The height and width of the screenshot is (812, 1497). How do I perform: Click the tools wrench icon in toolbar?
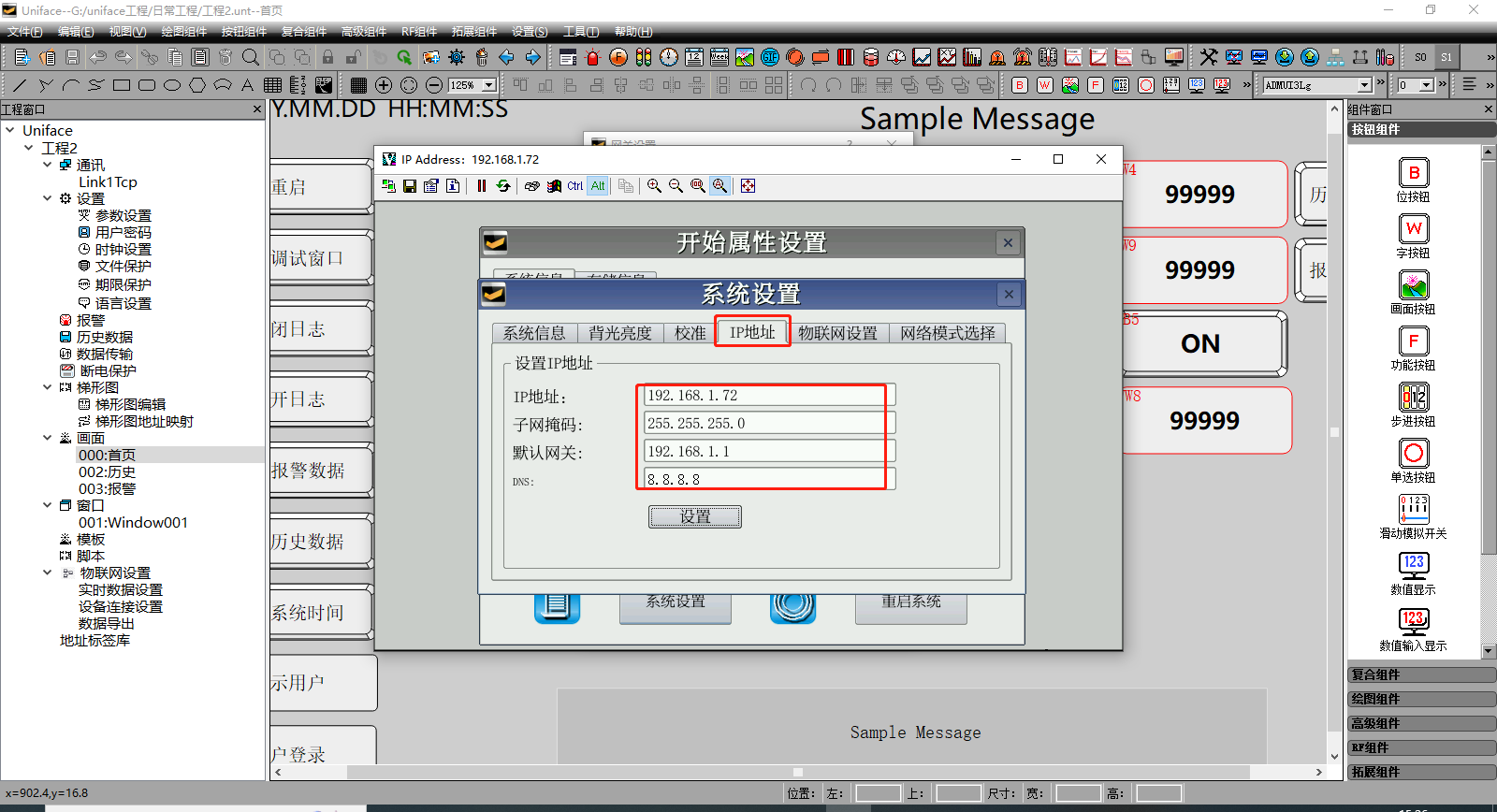pos(1209,57)
